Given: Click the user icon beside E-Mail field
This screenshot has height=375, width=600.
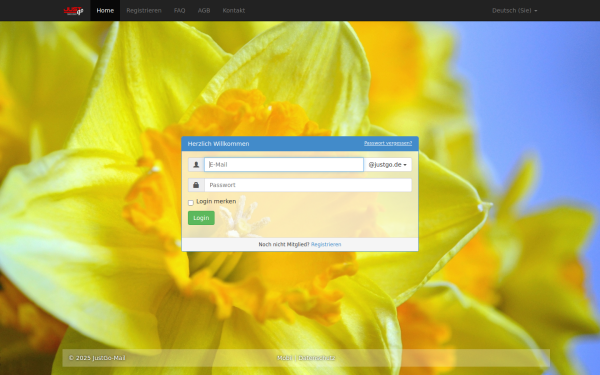Looking at the screenshot, I should 196,165.
